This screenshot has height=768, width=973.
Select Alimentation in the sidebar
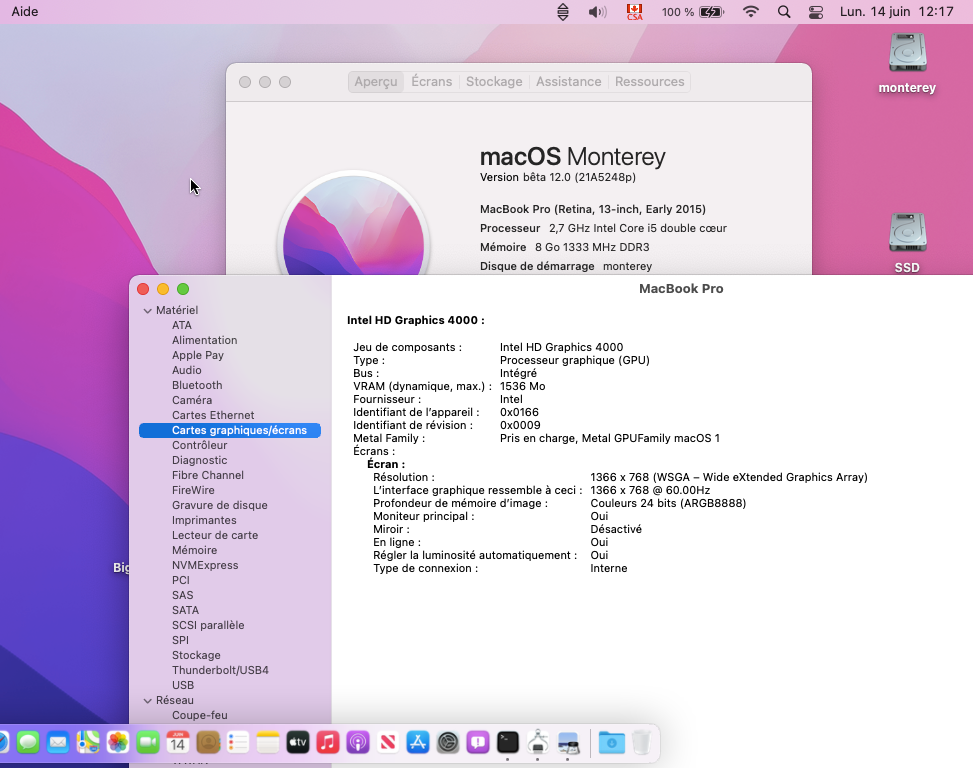click(205, 340)
